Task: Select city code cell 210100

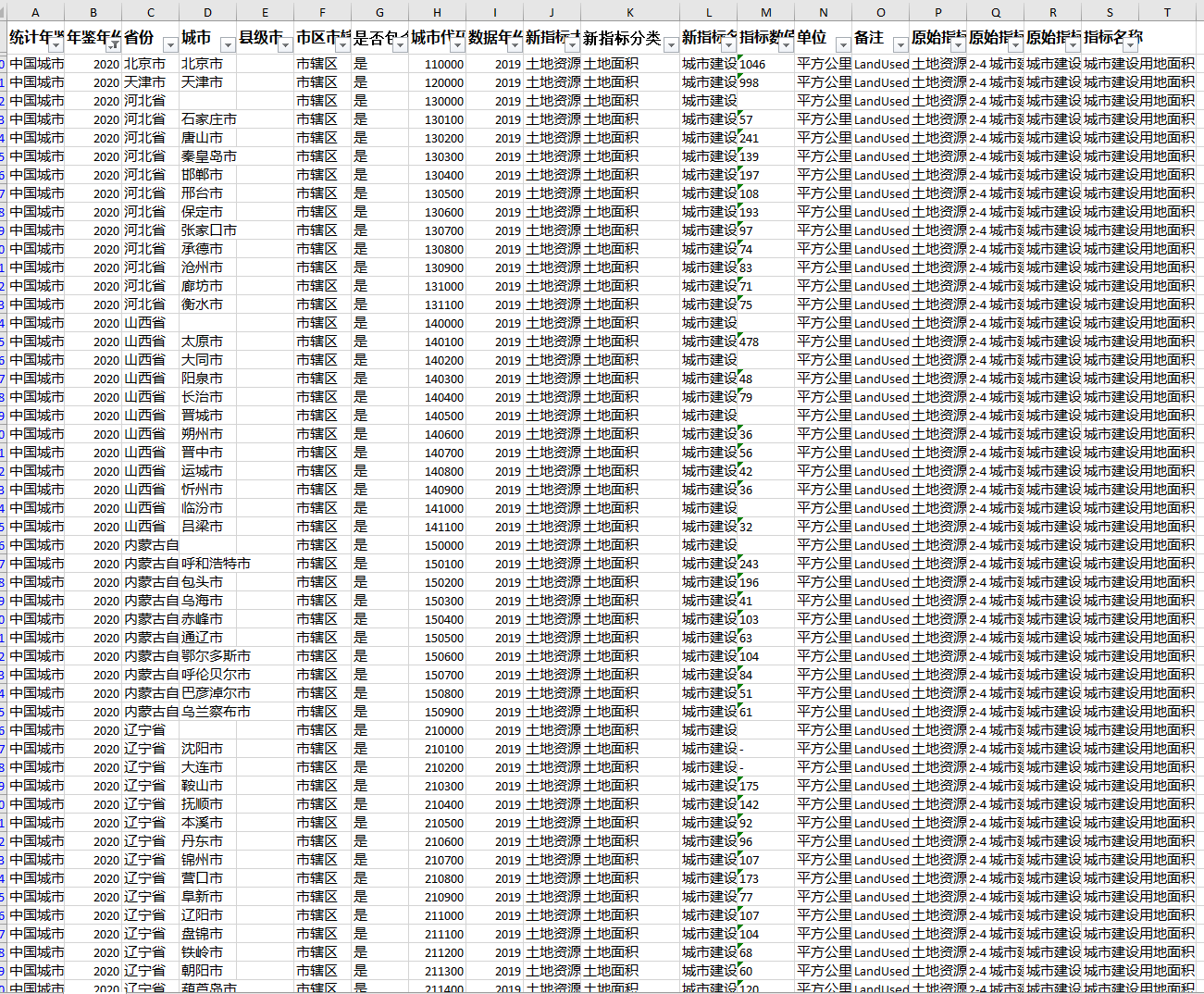Action: [438, 749]
